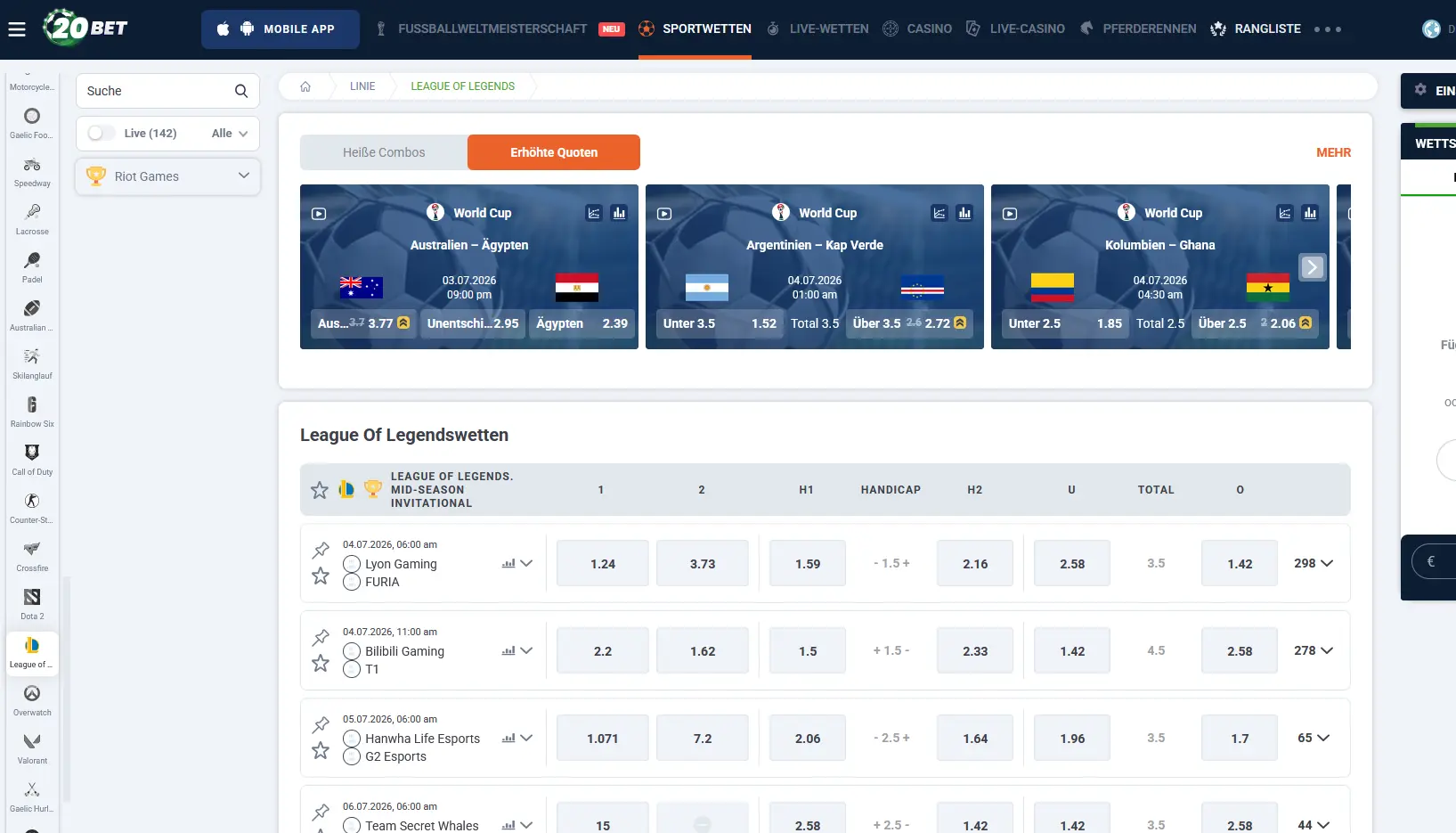1456x833 pixels.
Task: Favorite the Mid-Season Invitational league
Action: point(320,490)
